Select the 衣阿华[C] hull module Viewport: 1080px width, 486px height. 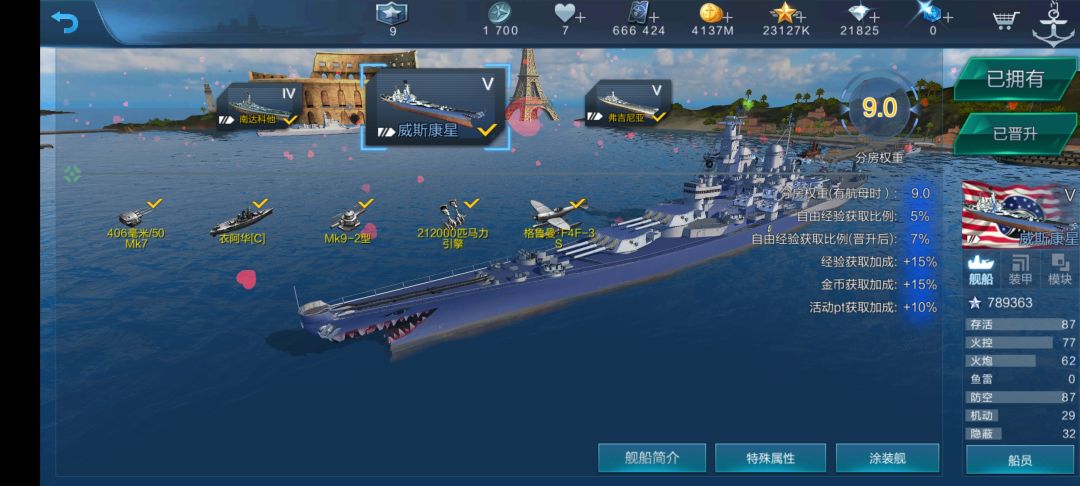pyautogui.click(x=242, y=222)
